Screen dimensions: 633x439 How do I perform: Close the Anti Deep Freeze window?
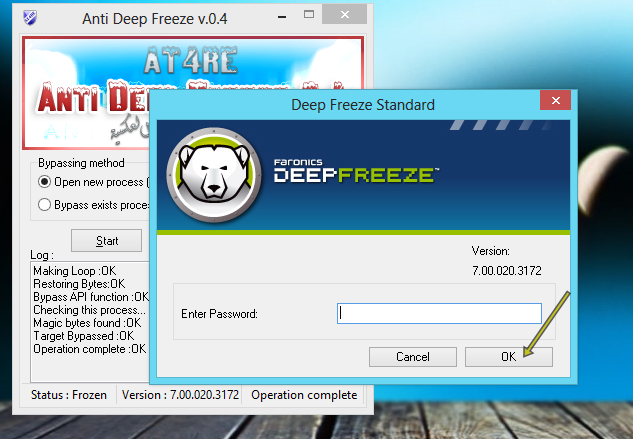tap(344, 15)
